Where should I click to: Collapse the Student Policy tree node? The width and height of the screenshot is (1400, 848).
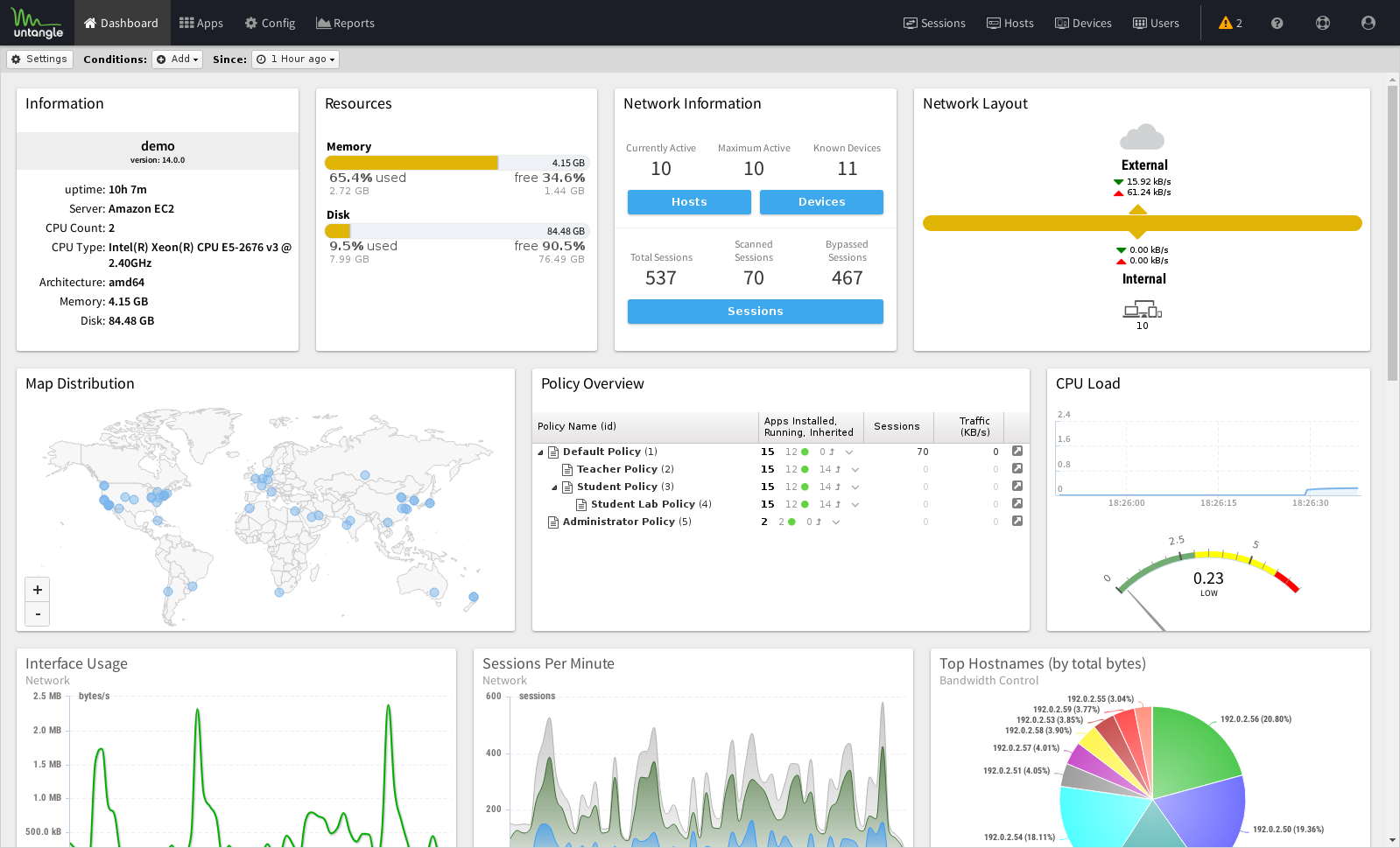[x=554, y=487]
